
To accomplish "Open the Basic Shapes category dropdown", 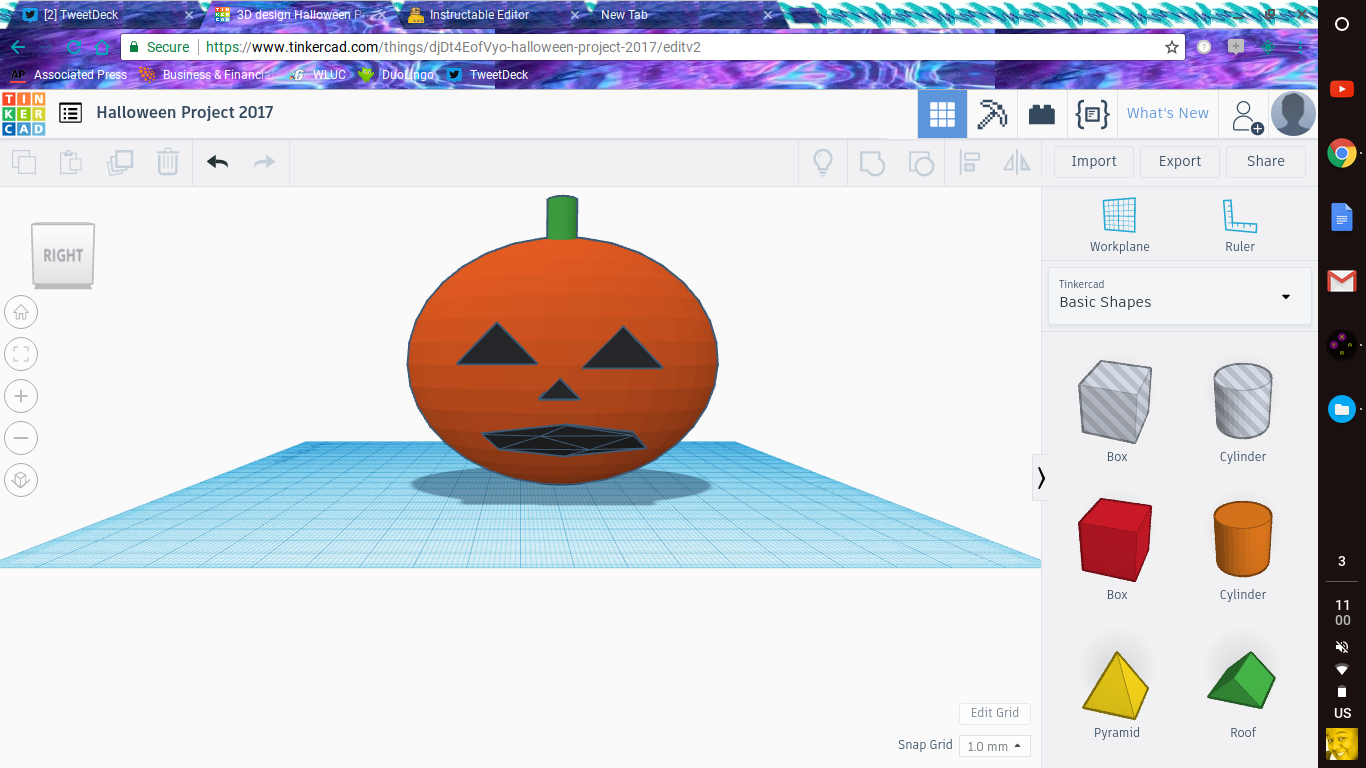I will click(x=1179, y=296).
